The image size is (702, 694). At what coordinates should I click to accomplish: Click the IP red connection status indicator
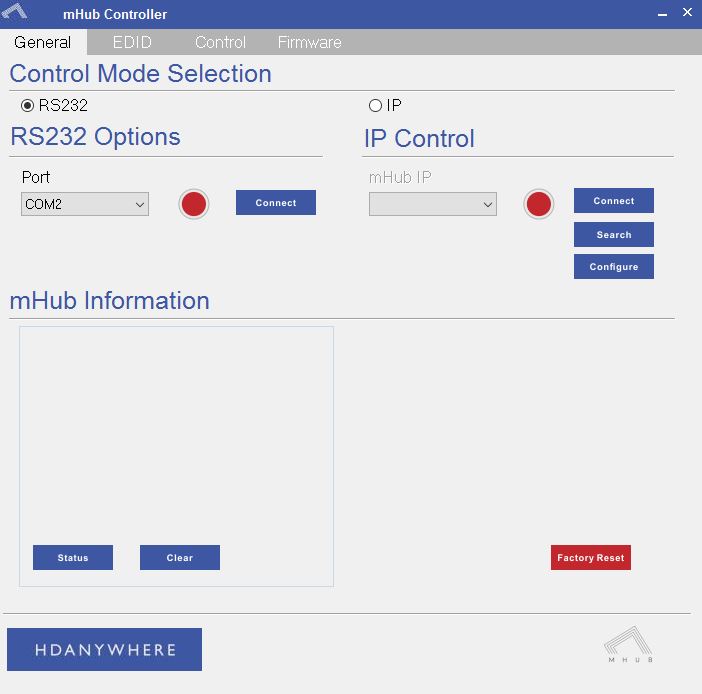coord(539,204)
